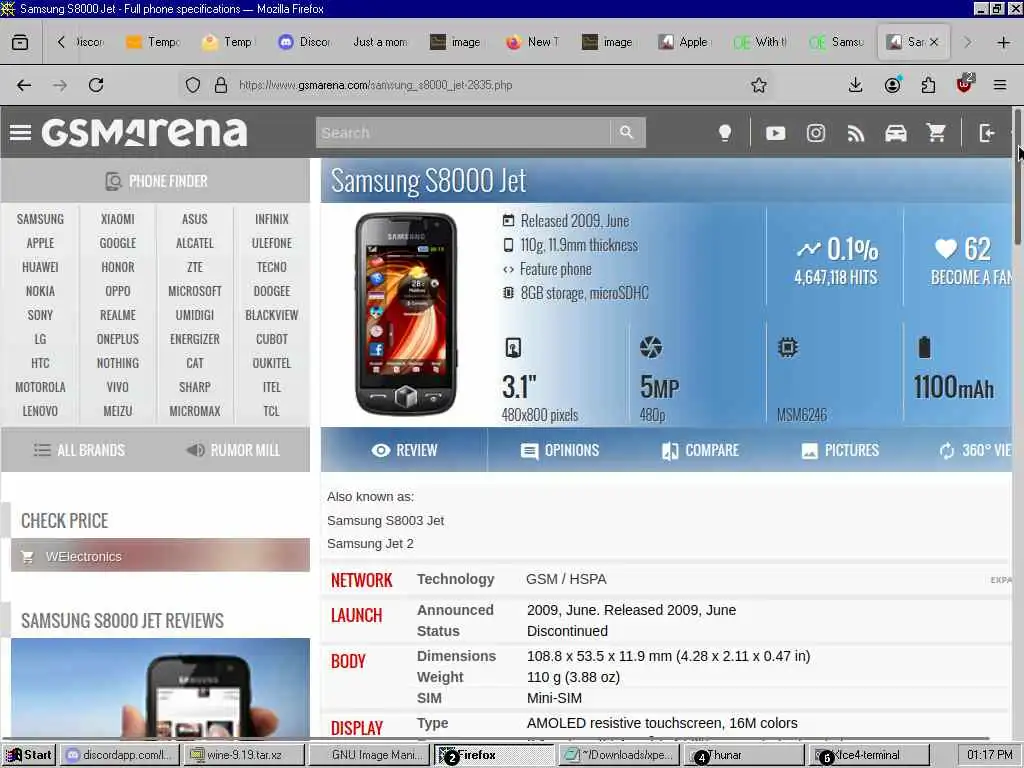
Task: Open the uBlock Origin shield icon
Action: [x=964, y=85]
